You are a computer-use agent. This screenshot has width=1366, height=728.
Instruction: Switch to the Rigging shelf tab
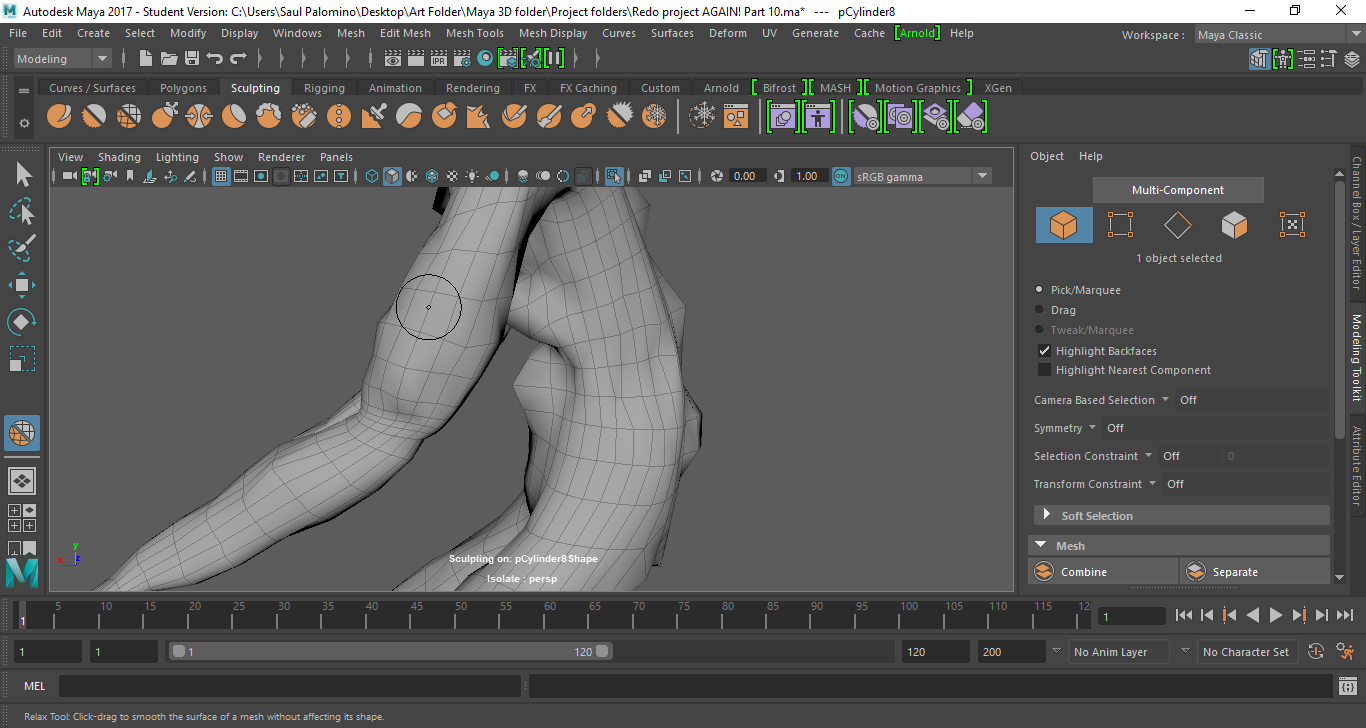coord(324,88)
